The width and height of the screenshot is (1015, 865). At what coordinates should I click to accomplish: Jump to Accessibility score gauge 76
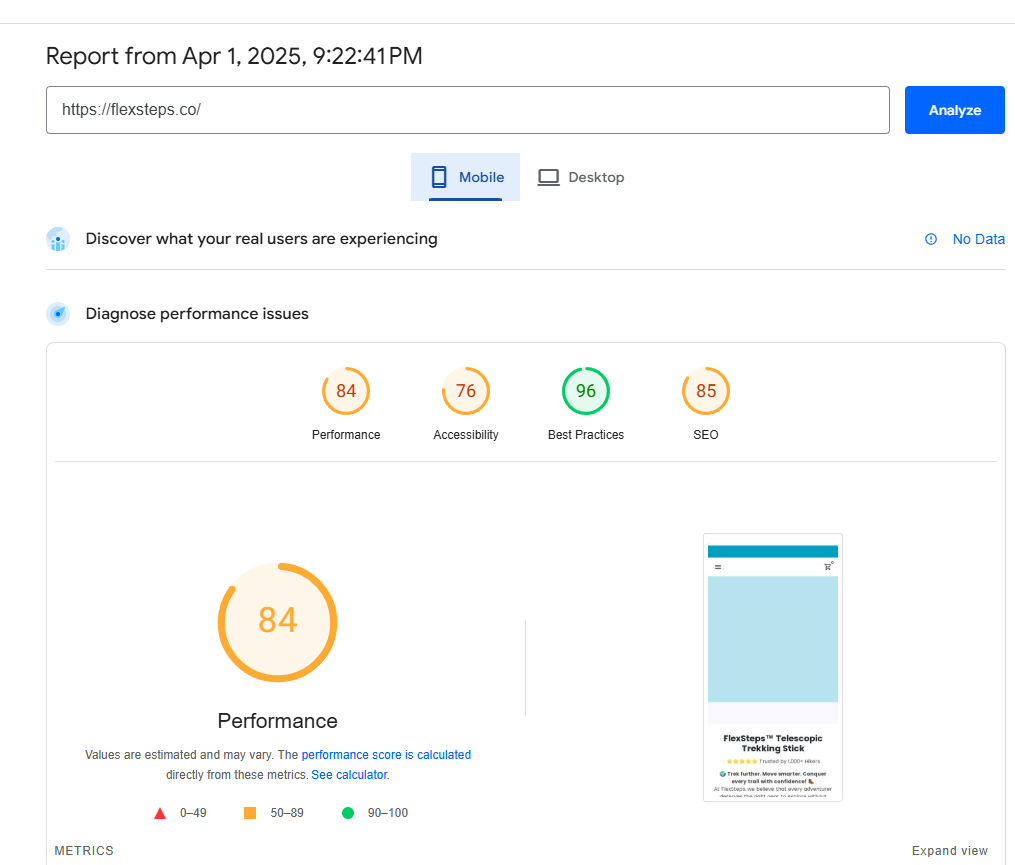point(466,391)
